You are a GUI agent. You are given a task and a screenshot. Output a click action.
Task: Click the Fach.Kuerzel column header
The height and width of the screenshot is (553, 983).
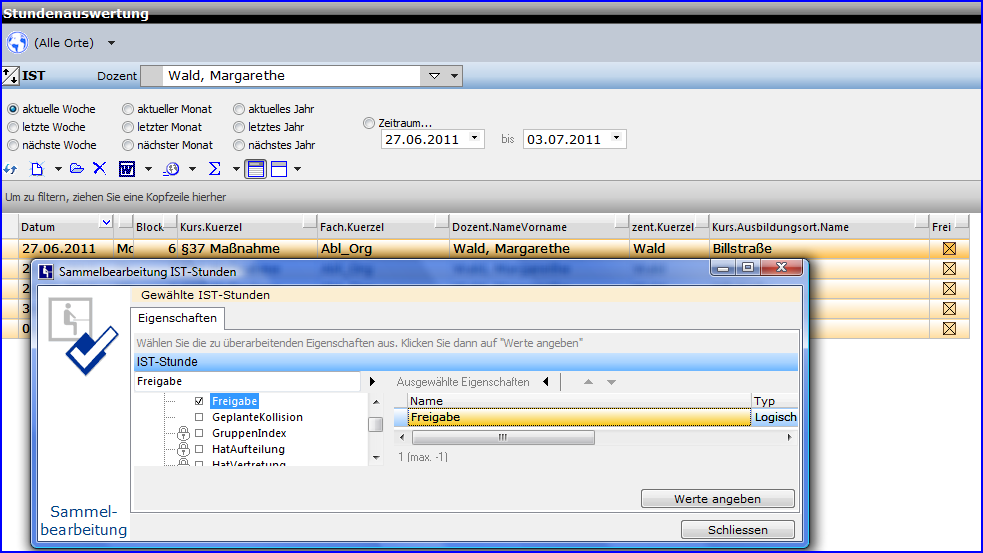pos(383,227)
